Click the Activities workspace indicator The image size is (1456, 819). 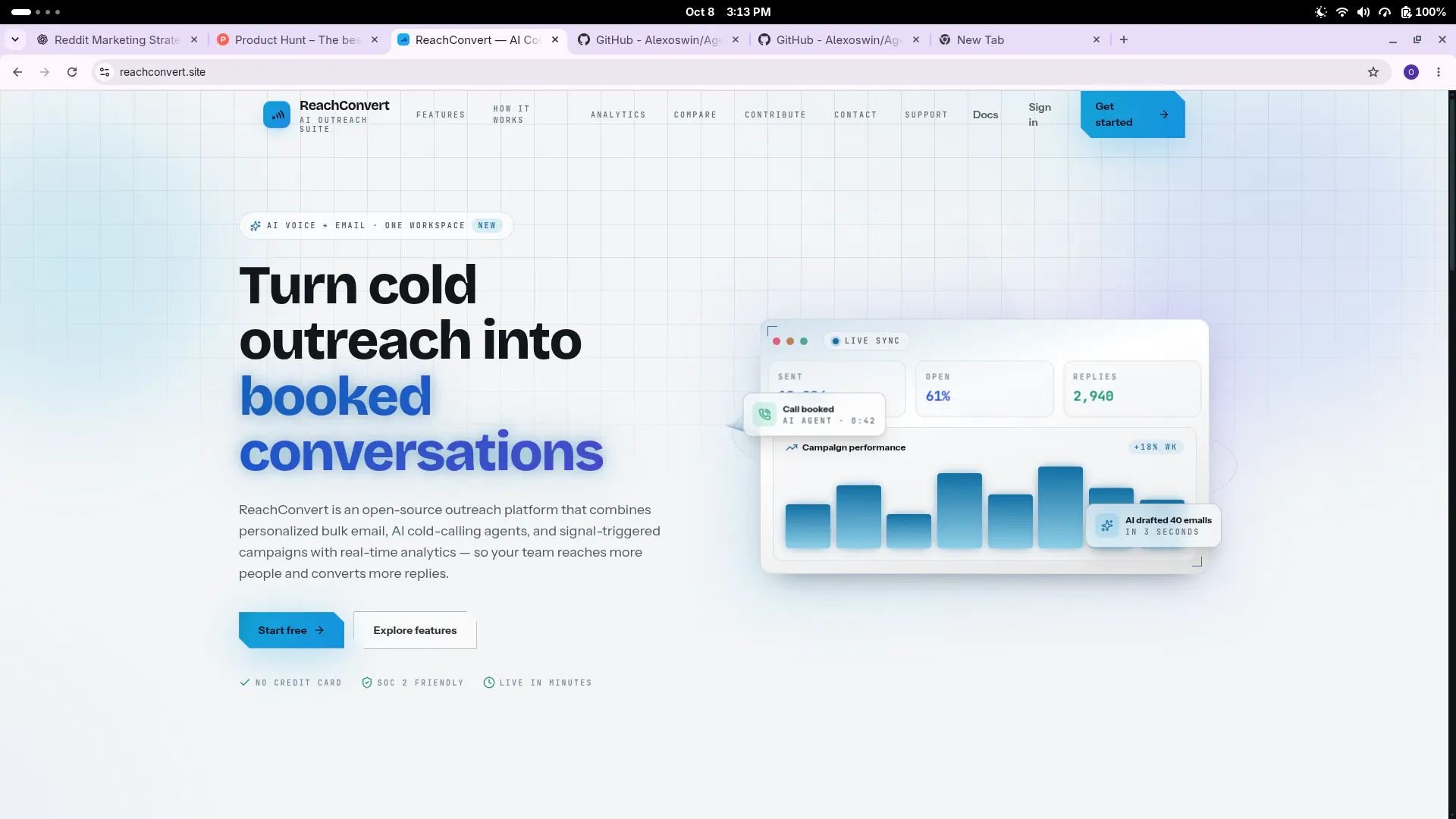(x=36, y=12)
